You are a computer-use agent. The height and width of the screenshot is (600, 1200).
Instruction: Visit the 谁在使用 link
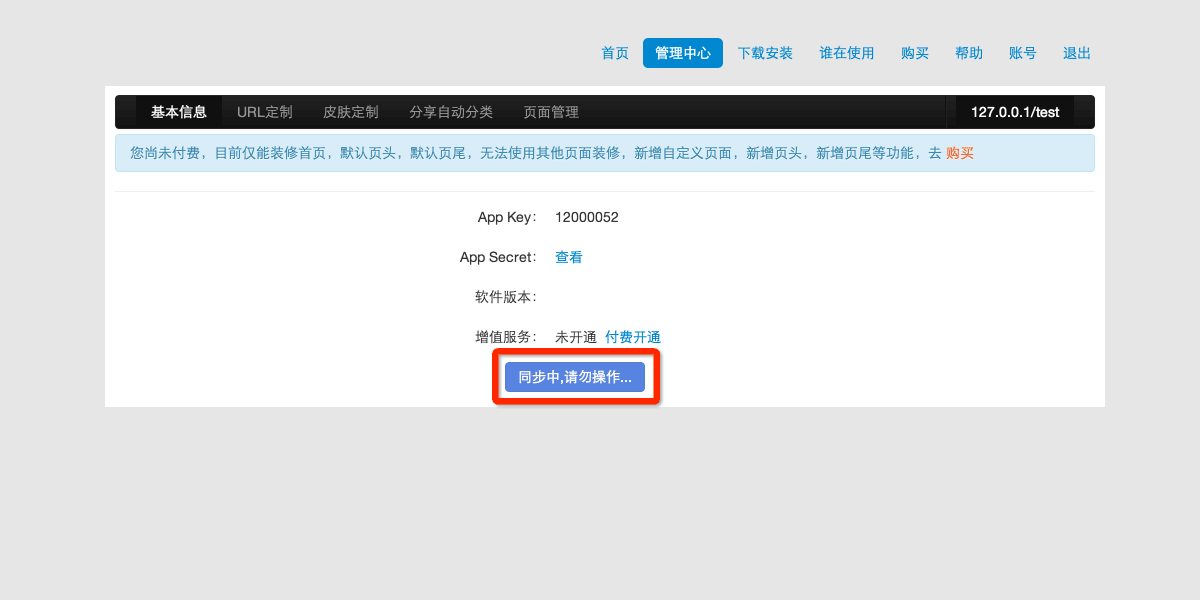point(847,53)
